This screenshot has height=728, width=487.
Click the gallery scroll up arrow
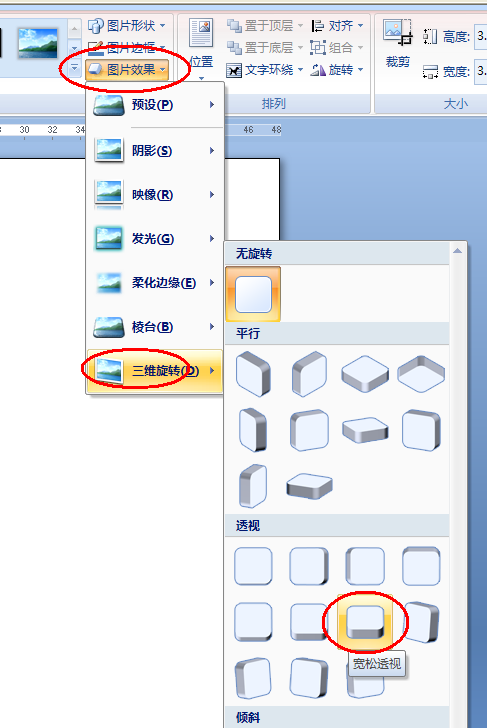74,29
